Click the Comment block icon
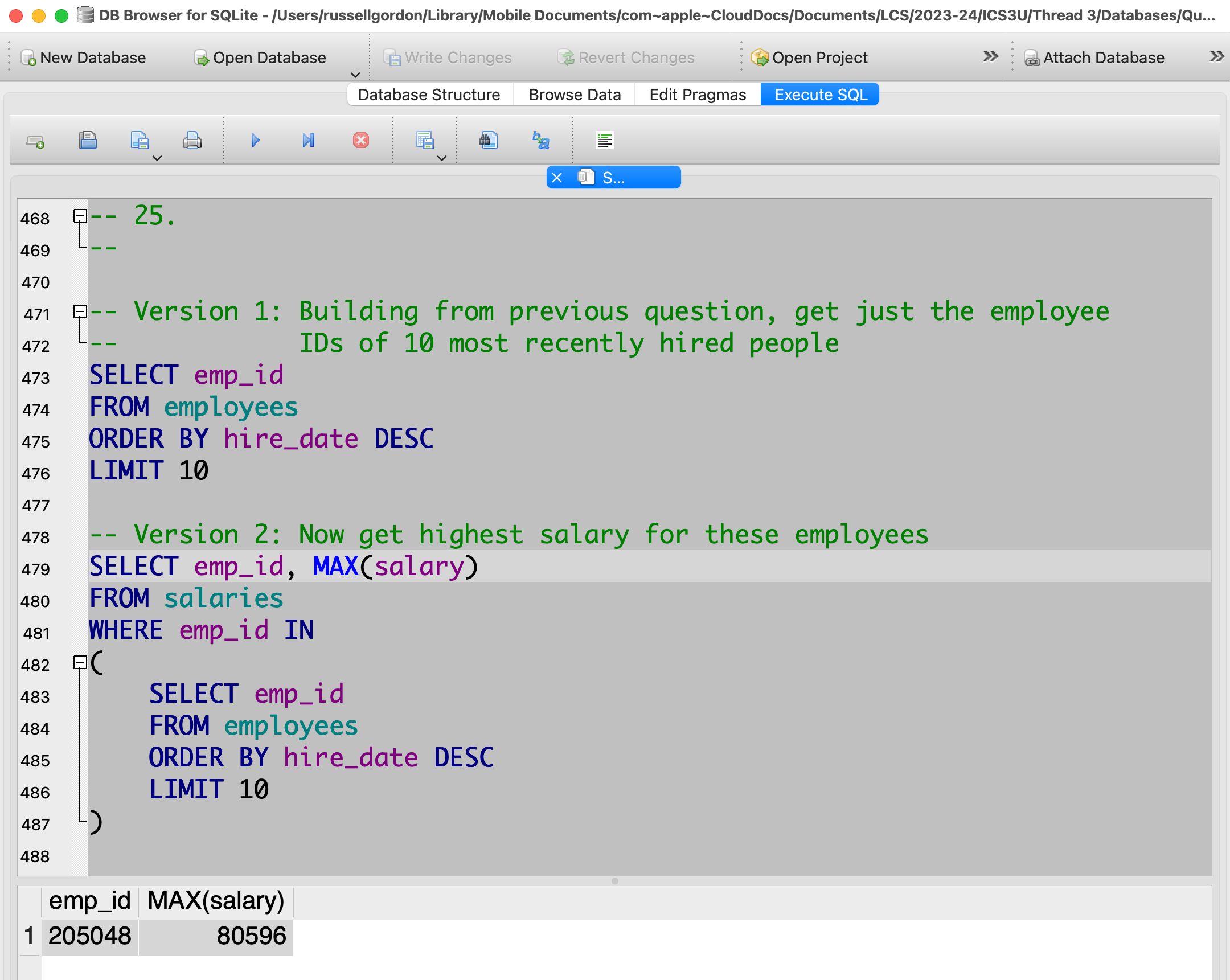Viewport: 1230px width, 980px height. point(604,140)
